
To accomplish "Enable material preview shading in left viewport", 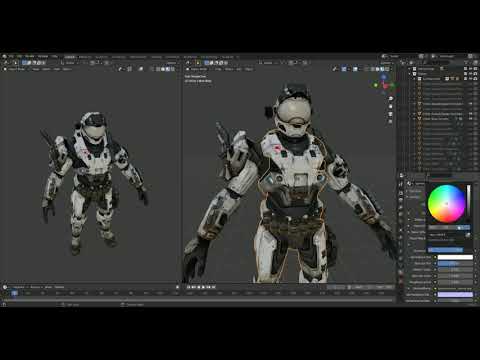I will pyautogui.click(x=168, y=69).
